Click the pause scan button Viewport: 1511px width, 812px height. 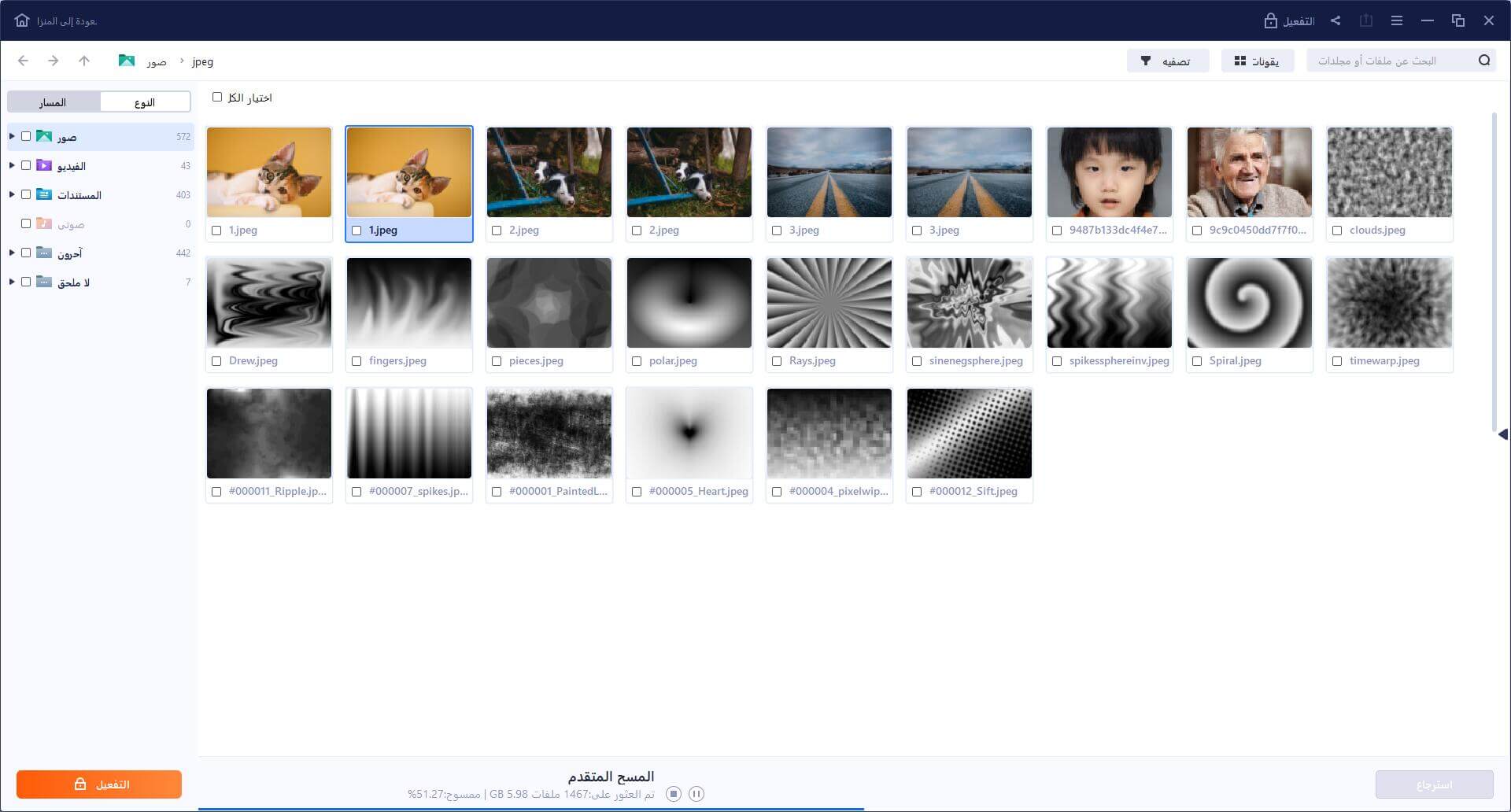[x=696, y=794]
